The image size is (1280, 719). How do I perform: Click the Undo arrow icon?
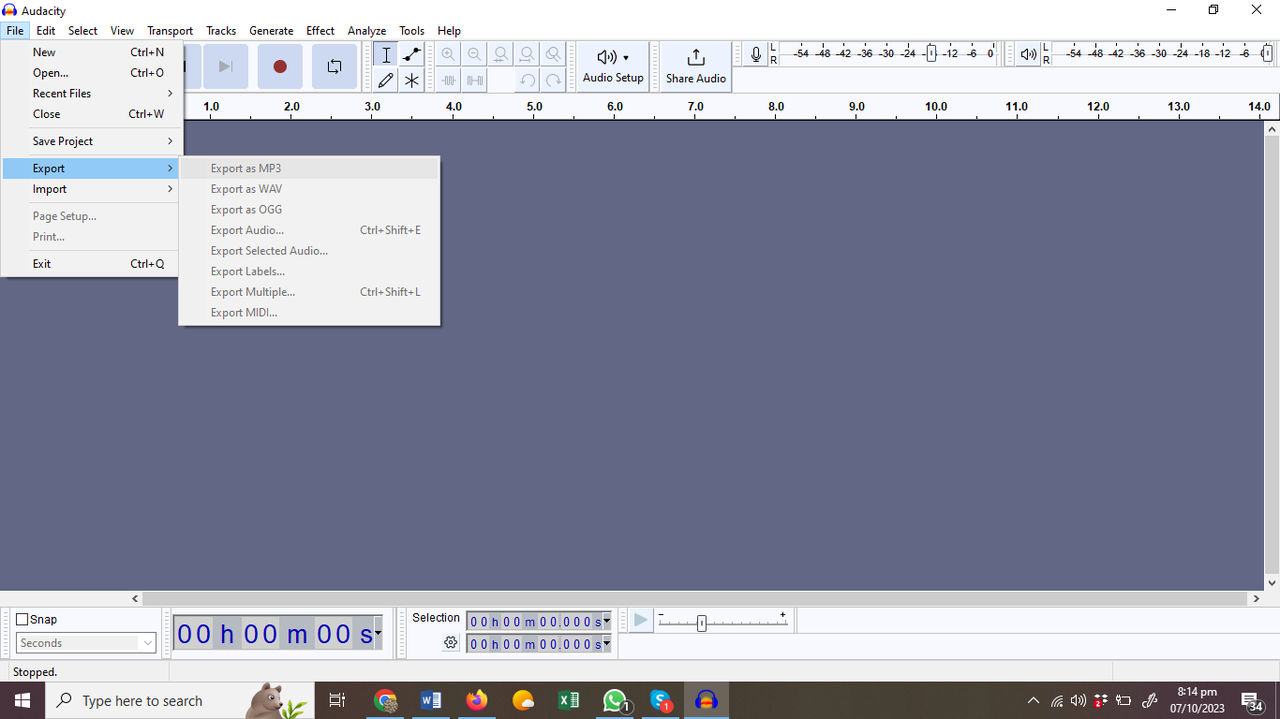pyautogui.click(x=526, y=80)
